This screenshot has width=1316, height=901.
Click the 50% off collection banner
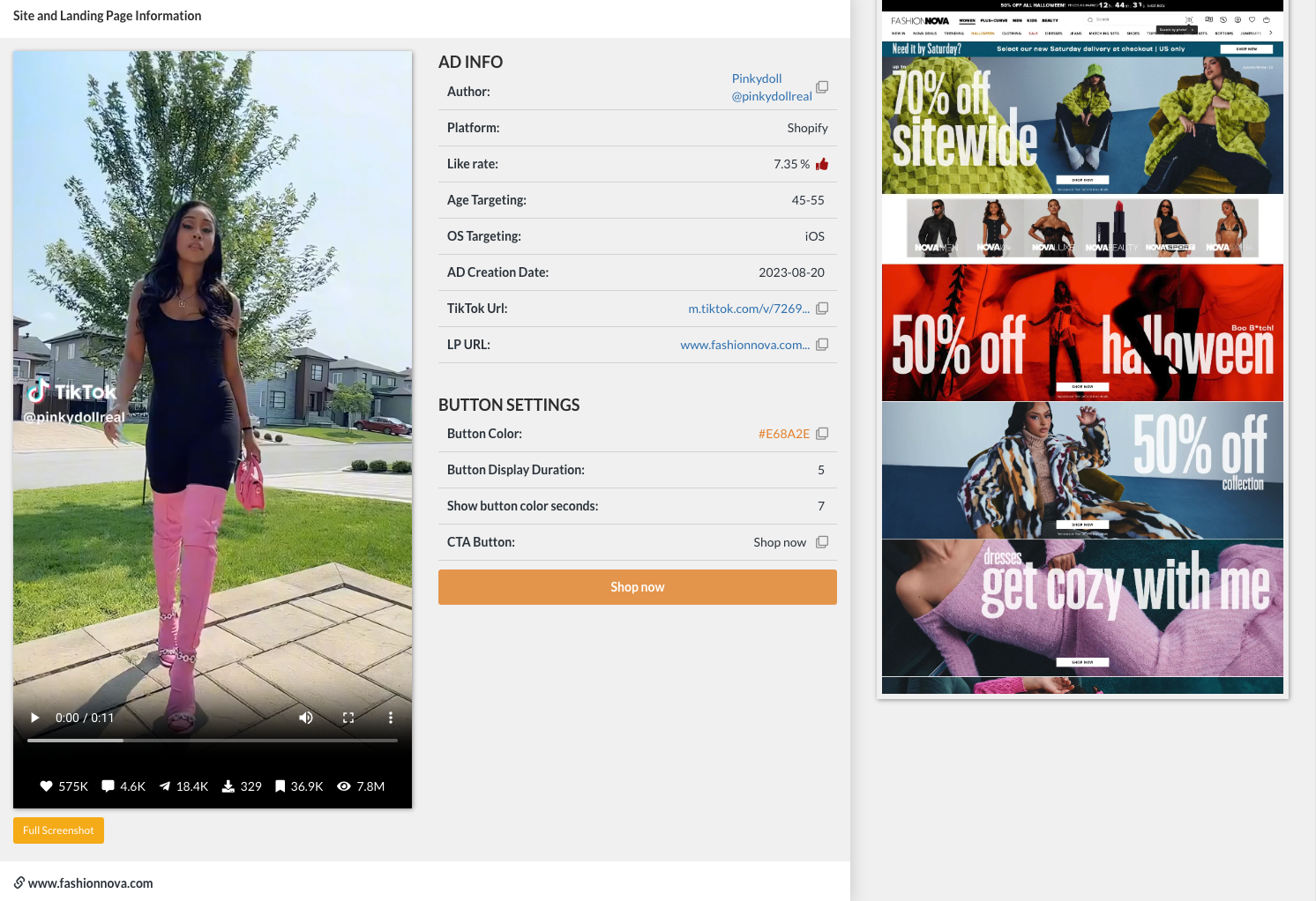tap(1082, 470)
